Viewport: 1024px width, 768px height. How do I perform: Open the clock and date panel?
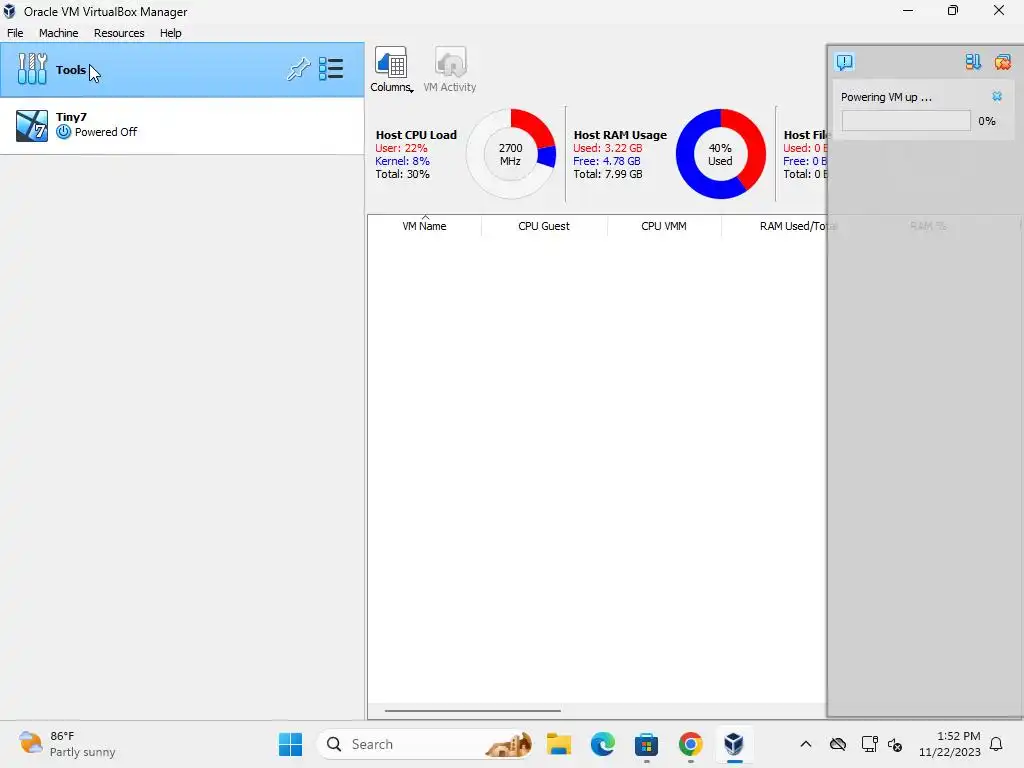950,744
